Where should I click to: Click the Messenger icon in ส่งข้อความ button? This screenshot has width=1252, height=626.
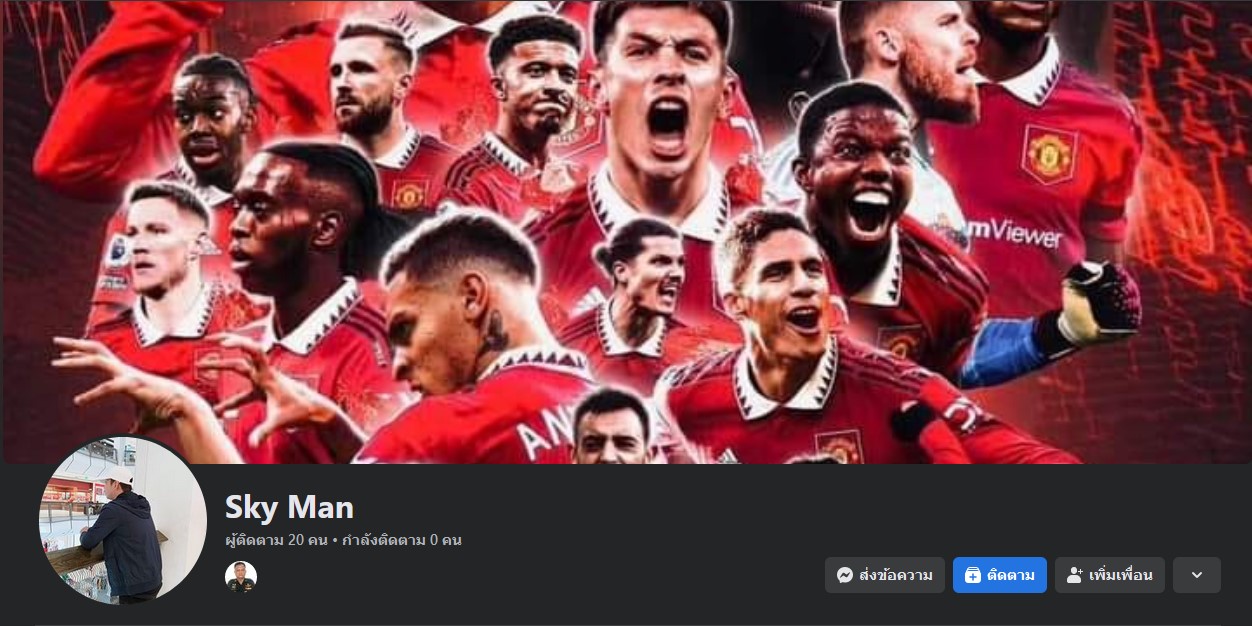845,575
